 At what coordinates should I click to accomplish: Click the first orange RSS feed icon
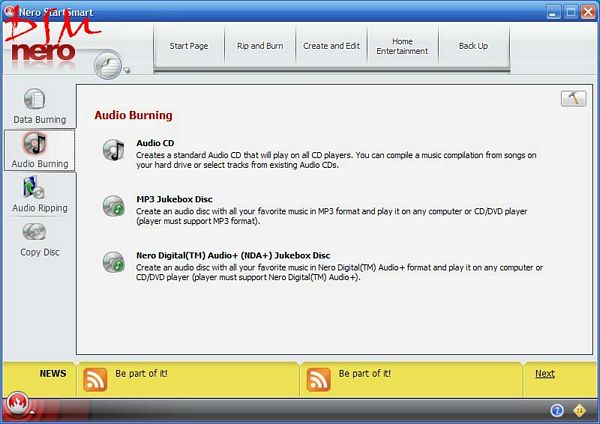[x=96, y=379]
